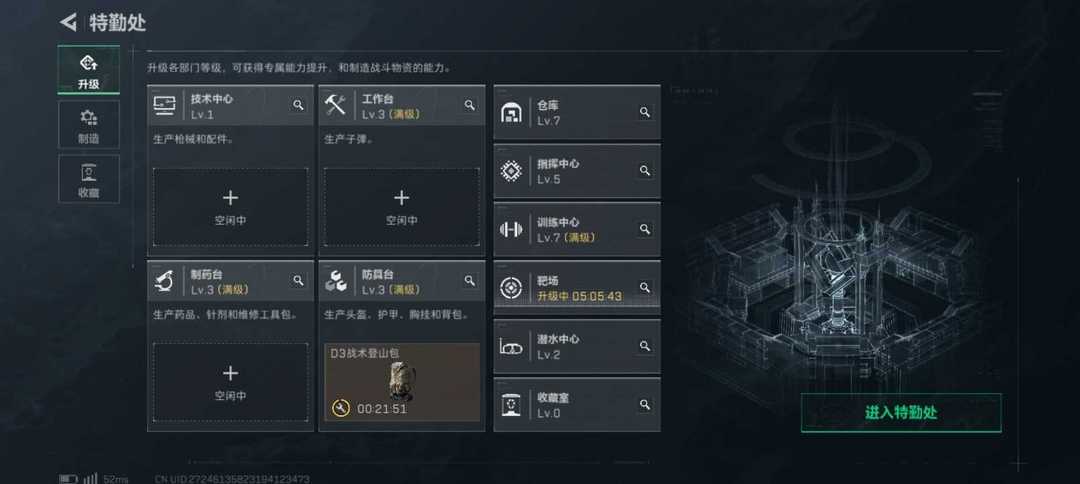1080x484 pixels.
Task: View 训练中心 details using magnifier icon
Action: [x=645, y=229]
